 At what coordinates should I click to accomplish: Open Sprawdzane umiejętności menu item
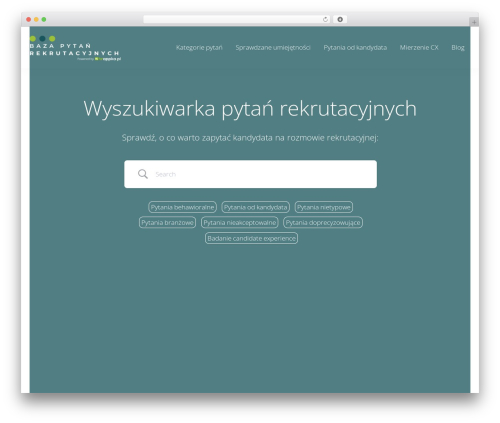click(273, 48)
